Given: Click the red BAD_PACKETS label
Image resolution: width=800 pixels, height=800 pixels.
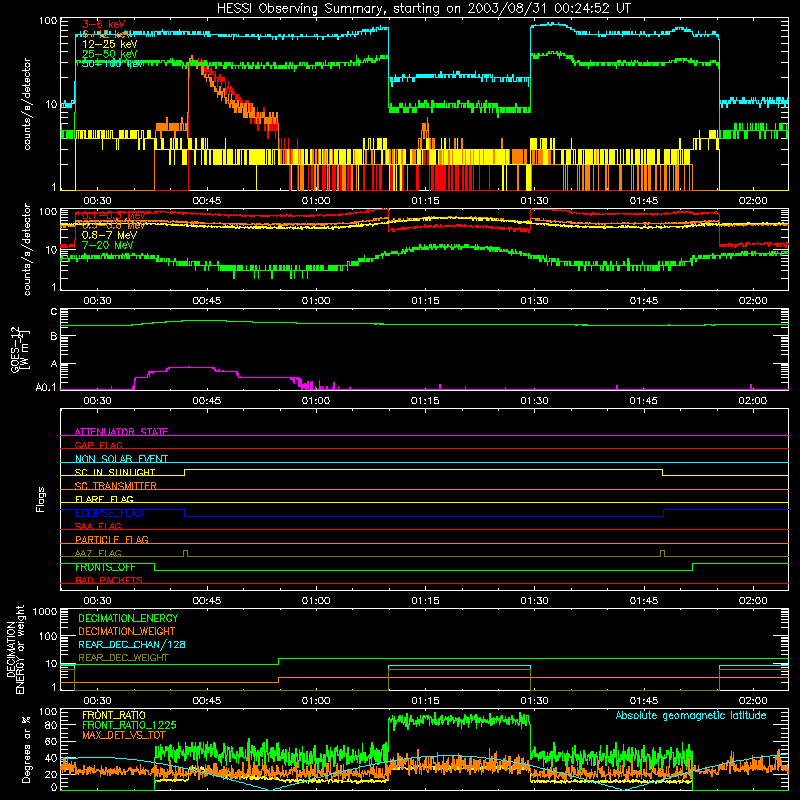Looking at the screenshot, I should (x=109, y=580).
